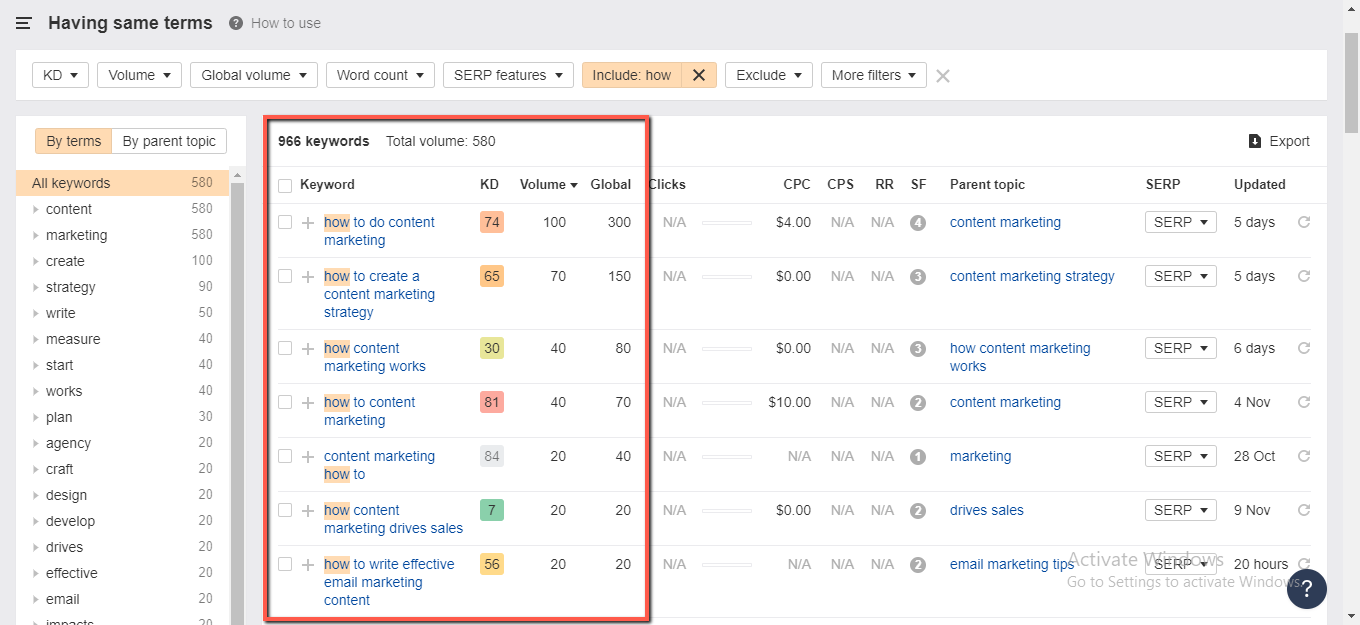The height and width of the screenshot is (625, 1360).
Task: Click the How to use help icon
Action: (236, 23)
